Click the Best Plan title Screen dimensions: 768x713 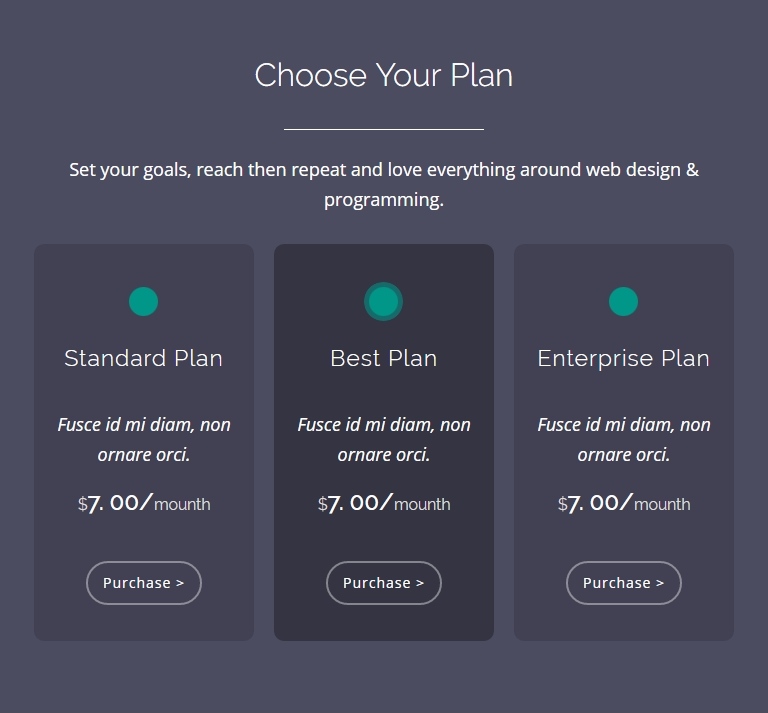(384, 358)
